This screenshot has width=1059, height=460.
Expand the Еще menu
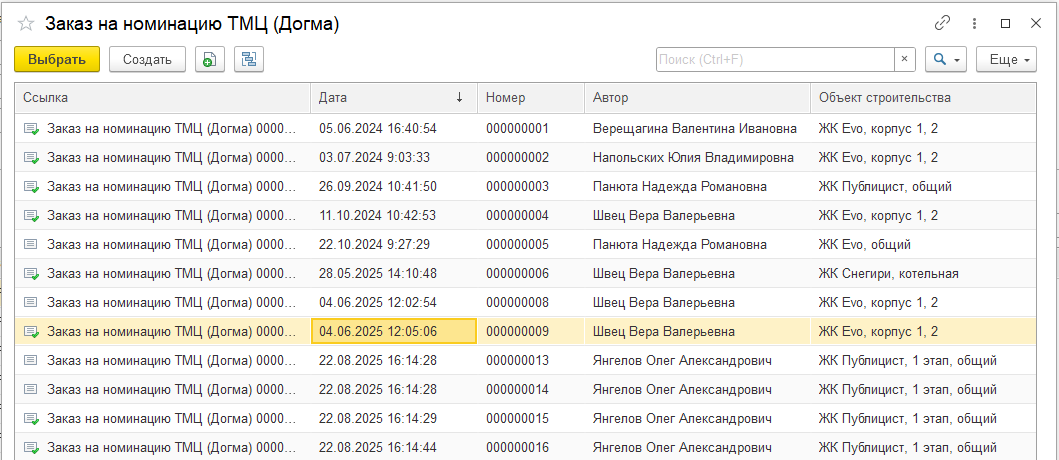point(1006,60)
